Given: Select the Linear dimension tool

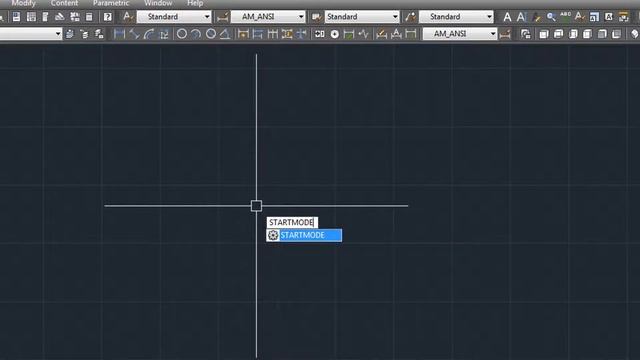Looking at the screenshot, I should point(119,34).
